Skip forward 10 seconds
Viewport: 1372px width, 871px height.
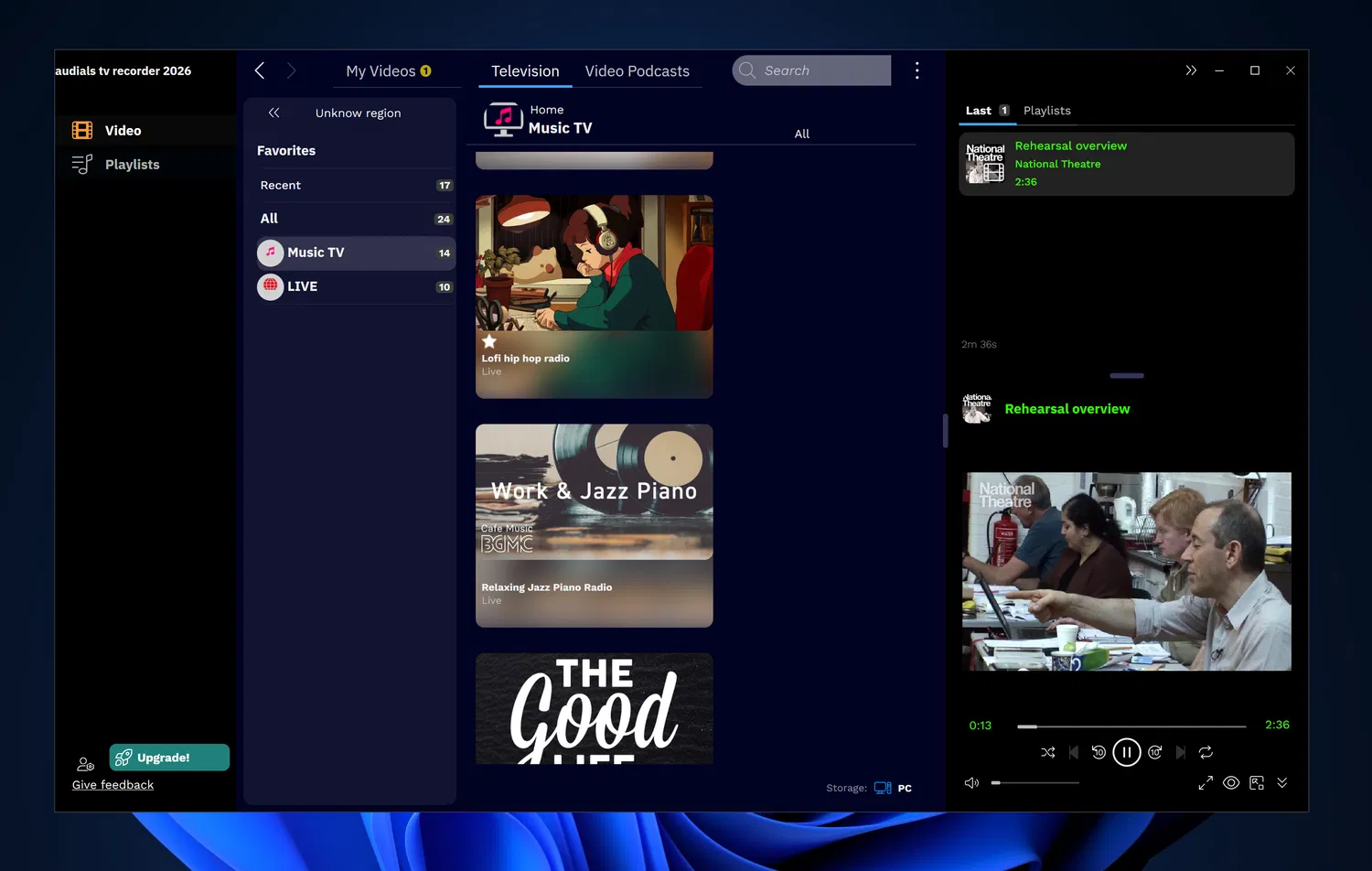click(x=1155, y=752)
